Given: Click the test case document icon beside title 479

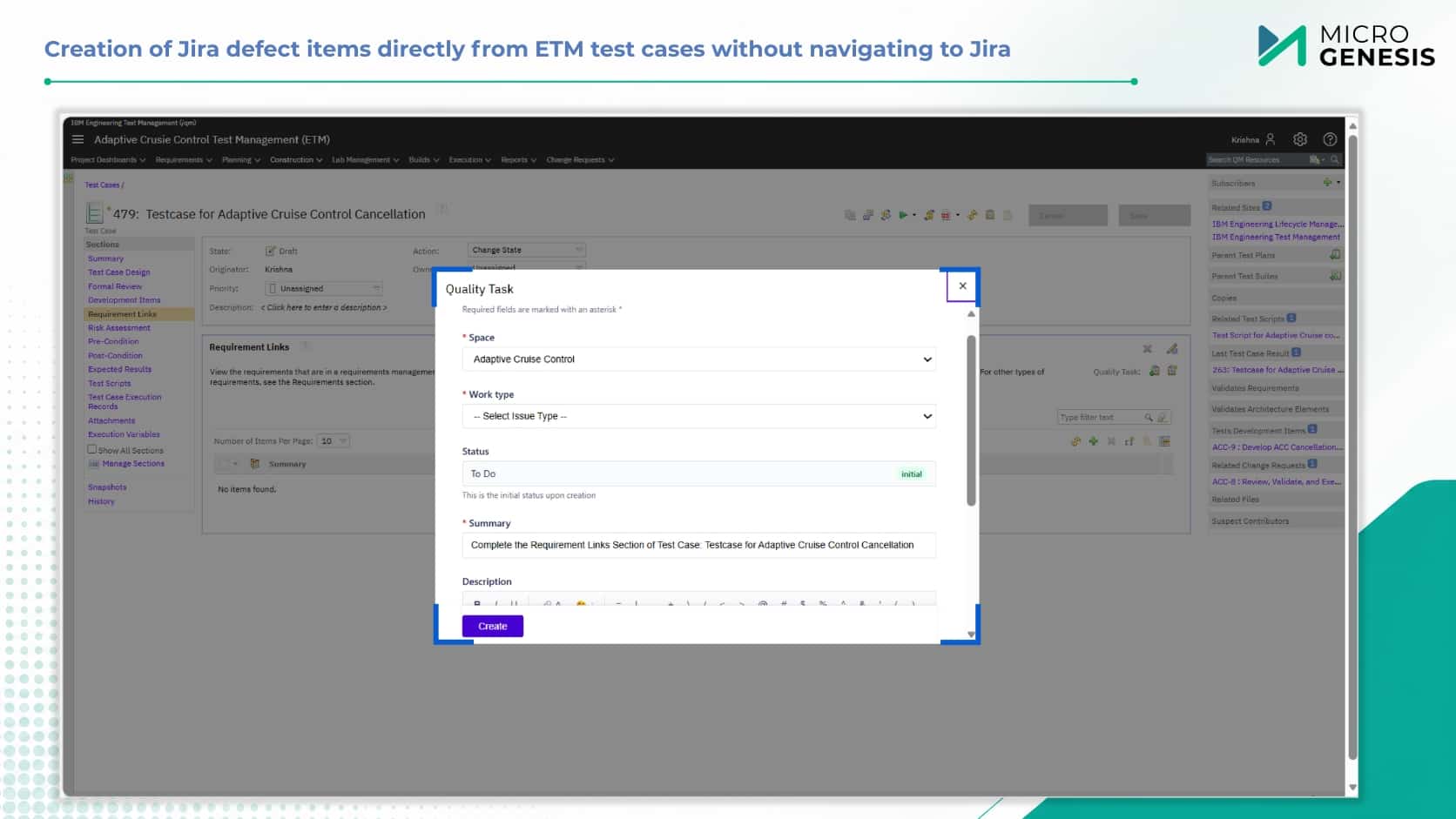Looking at the screenshot, I should (x=94, y=213).
